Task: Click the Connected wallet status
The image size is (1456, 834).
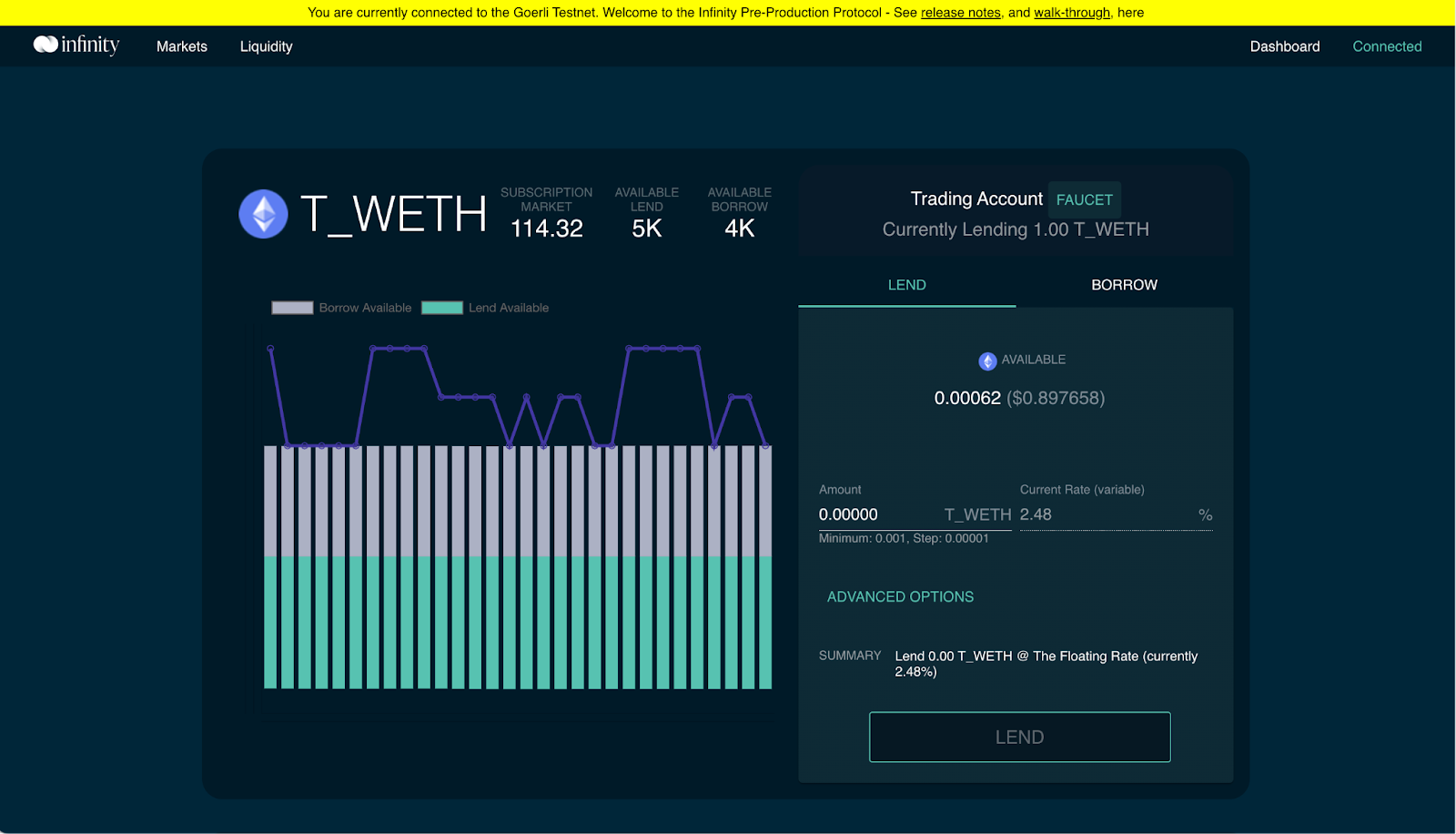Action: click(x=1386, y=46)
